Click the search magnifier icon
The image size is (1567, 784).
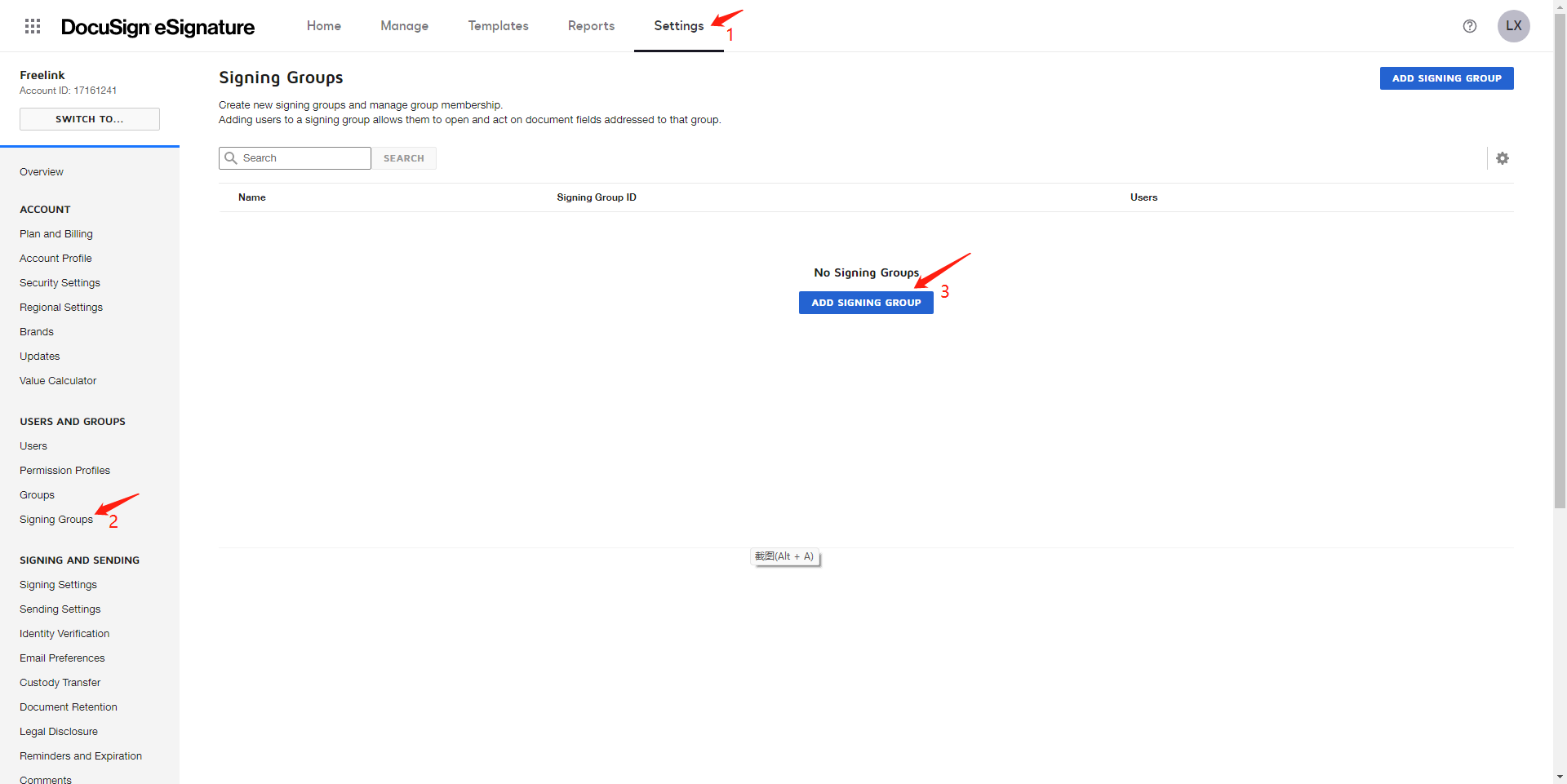click(231, 157)
